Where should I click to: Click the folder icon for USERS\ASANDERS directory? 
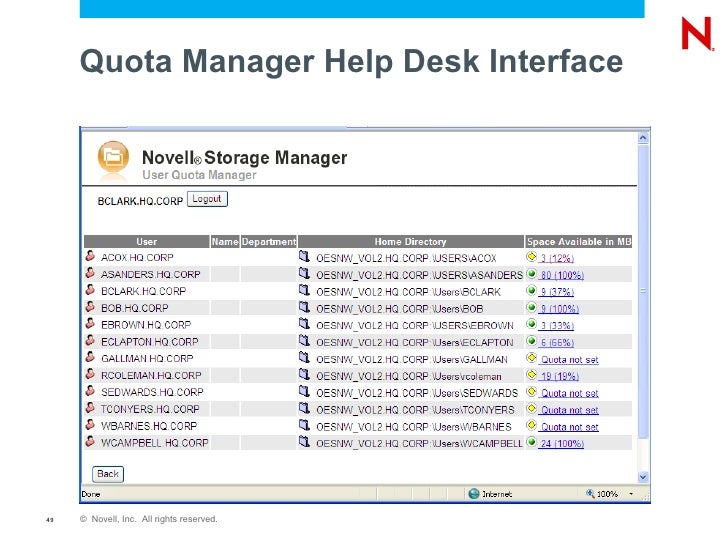pyautogui.click(x=304, y=273)
